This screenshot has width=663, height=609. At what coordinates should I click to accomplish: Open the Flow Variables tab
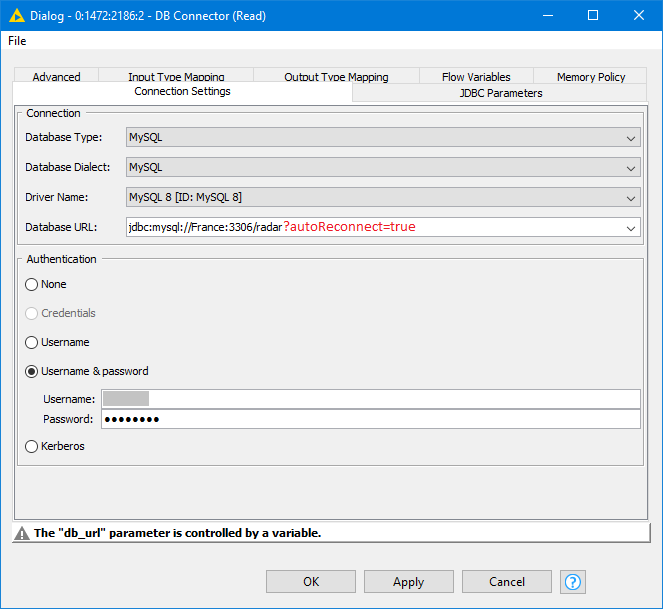[476, 77]
